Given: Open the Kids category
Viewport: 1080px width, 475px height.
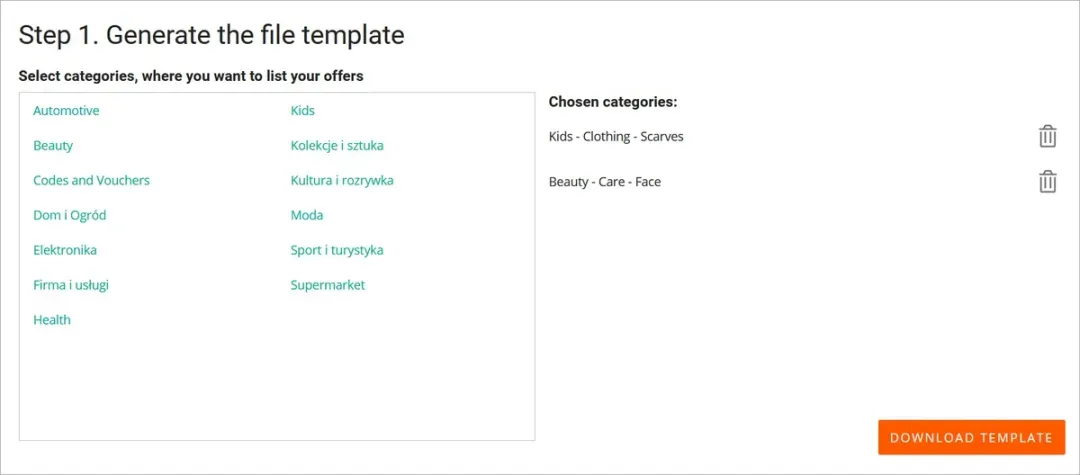Looking at the screenshot, I should pos(303,111).
